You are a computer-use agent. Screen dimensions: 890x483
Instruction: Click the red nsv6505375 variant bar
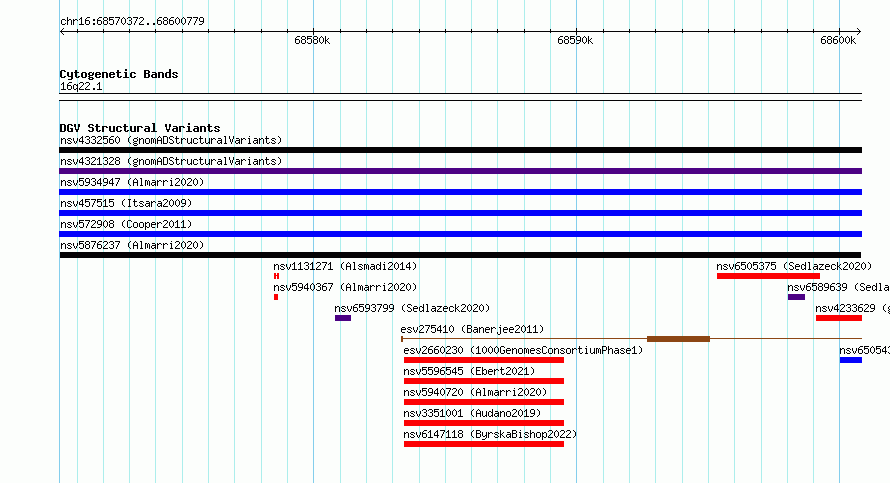coord(769,276)
